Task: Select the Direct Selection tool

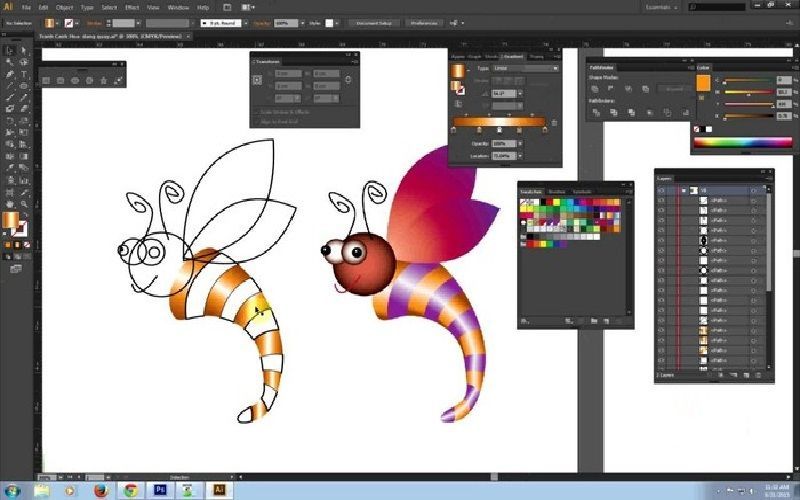Action: click(23, 49)
